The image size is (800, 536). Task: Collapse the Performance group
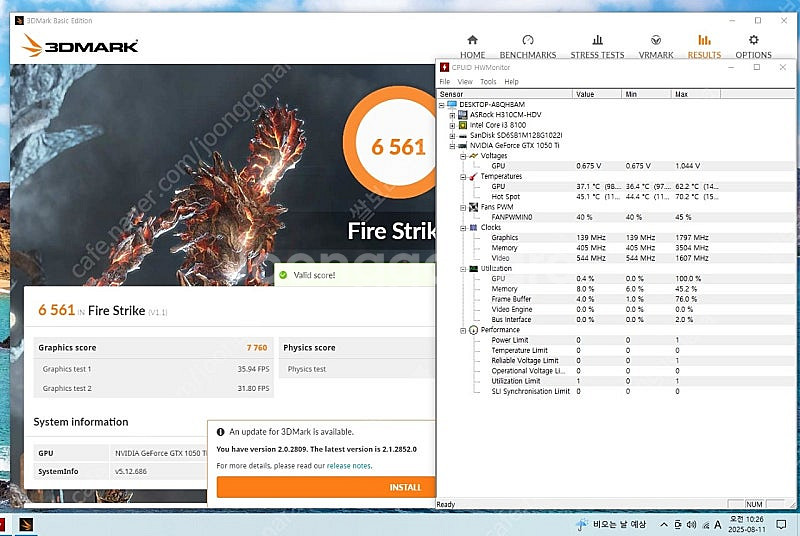tap(463, 330)
